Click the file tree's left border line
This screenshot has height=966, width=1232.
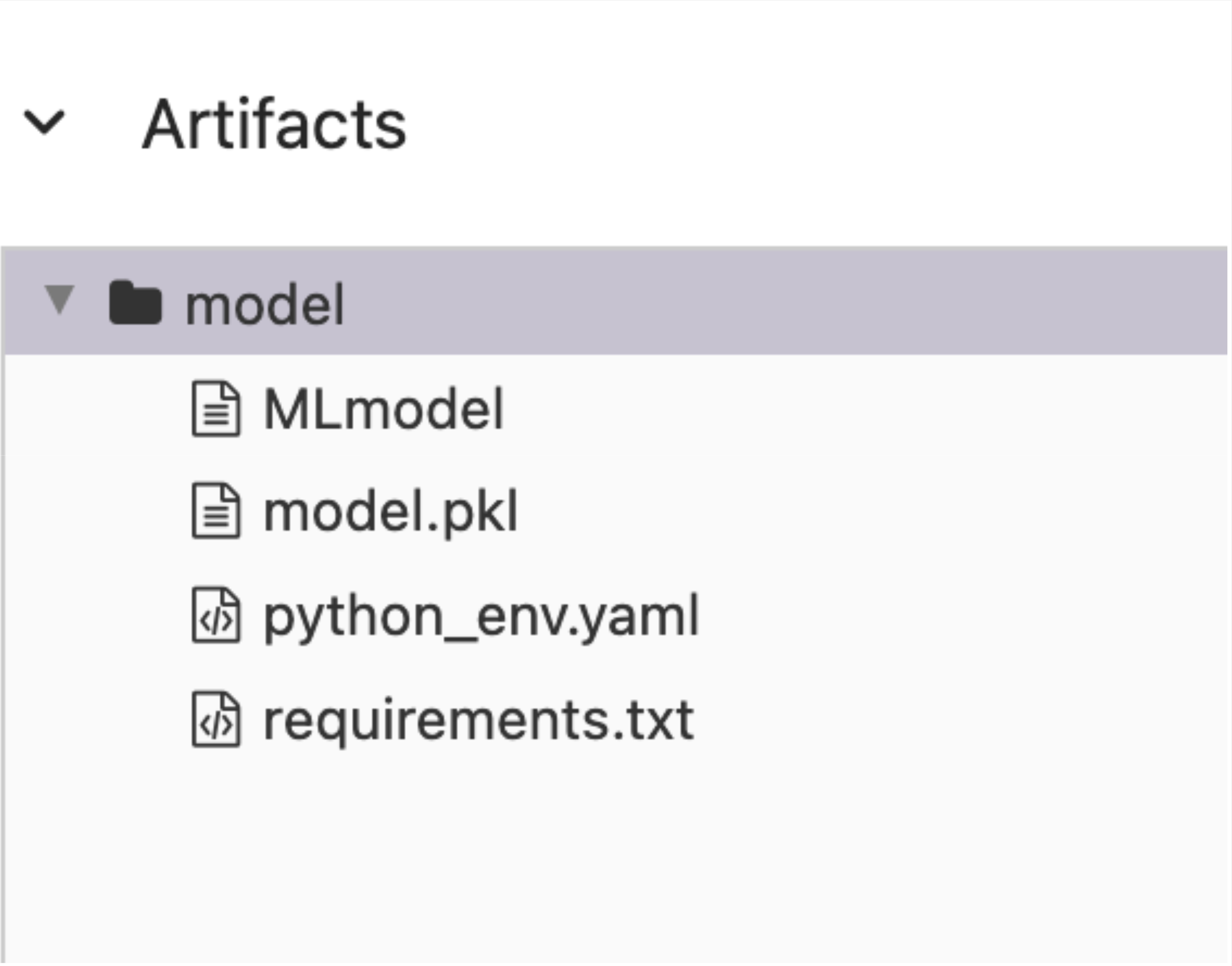pos(3,656)
